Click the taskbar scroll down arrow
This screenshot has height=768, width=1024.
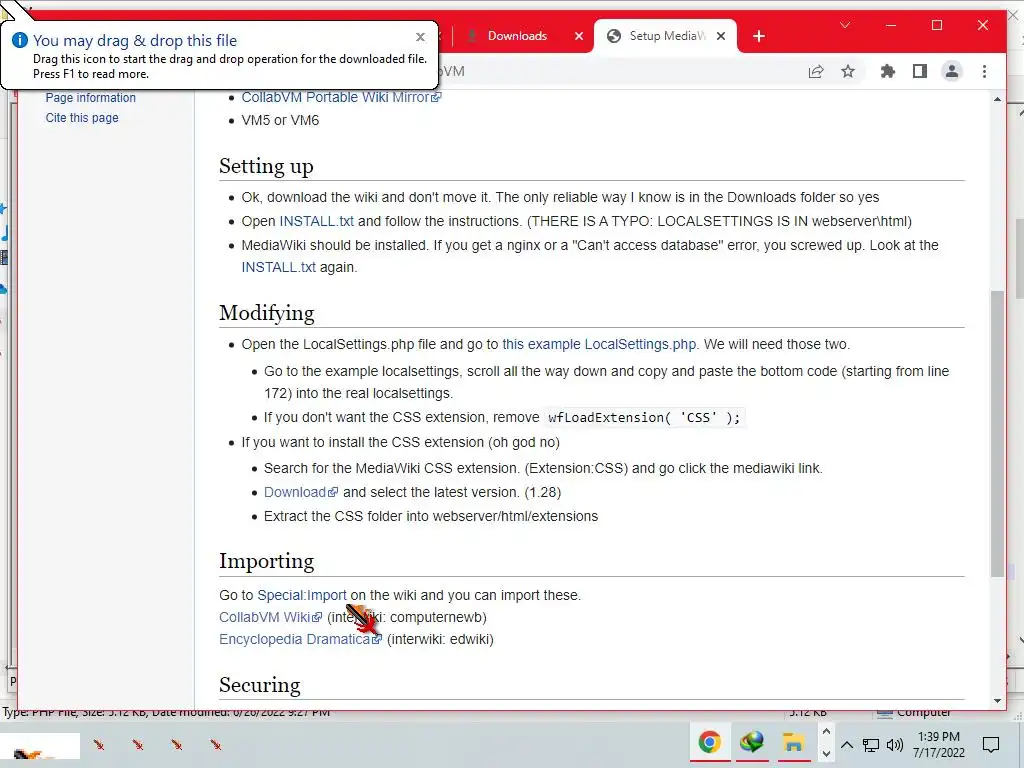(x=826, y=754)
